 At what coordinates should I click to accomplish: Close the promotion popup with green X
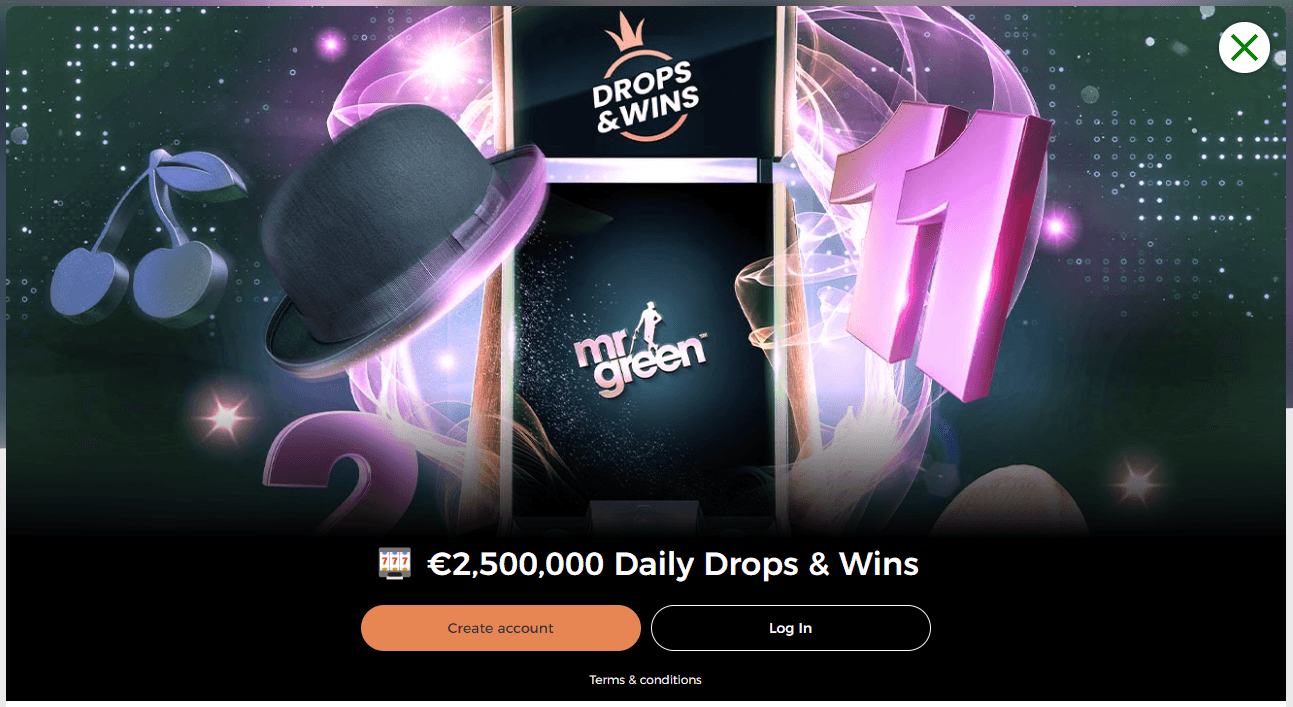click(1244, 47)
